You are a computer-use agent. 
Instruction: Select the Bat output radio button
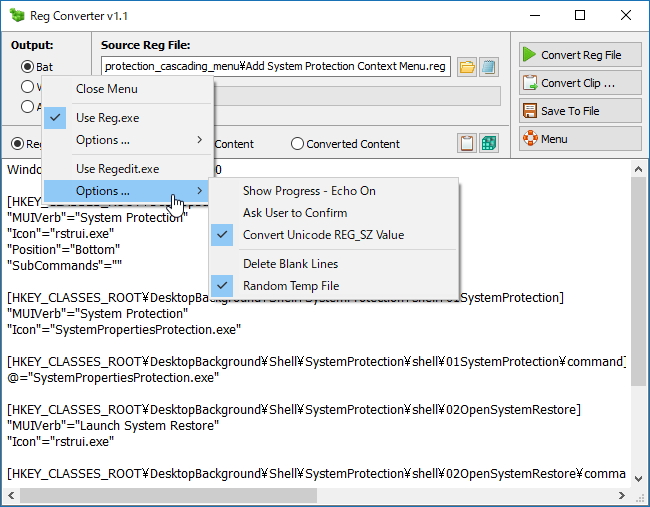point(27,66)
